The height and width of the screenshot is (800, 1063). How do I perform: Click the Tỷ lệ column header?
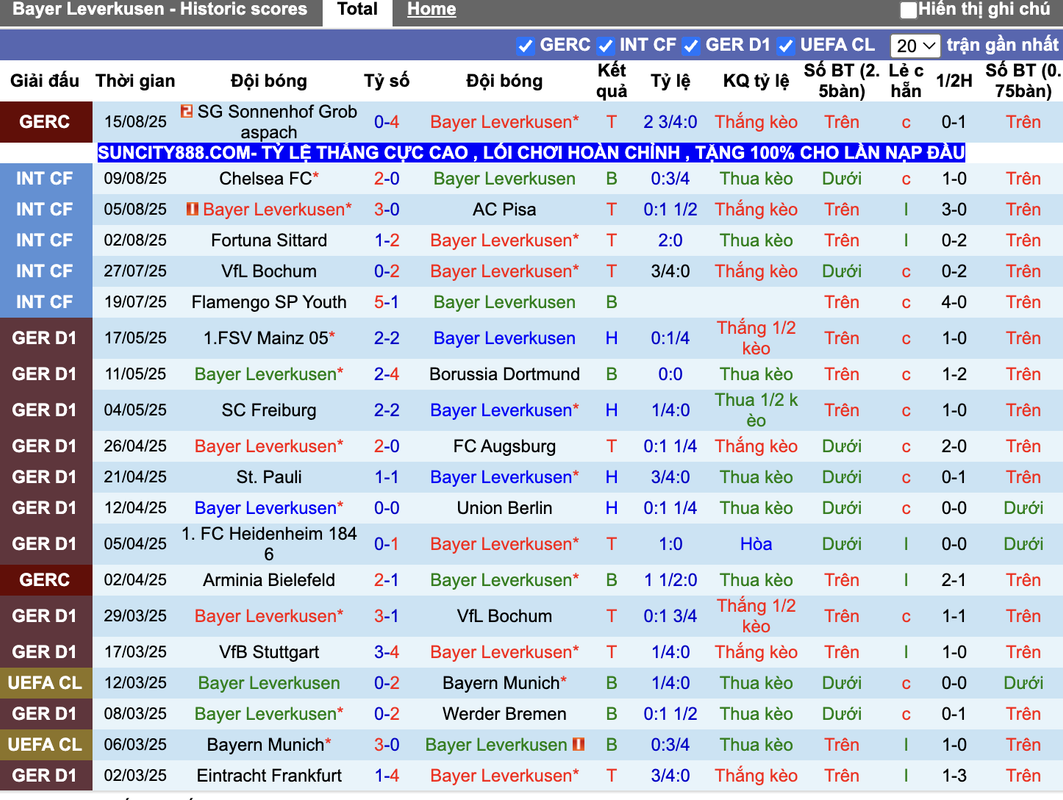[x=670, y=81]
